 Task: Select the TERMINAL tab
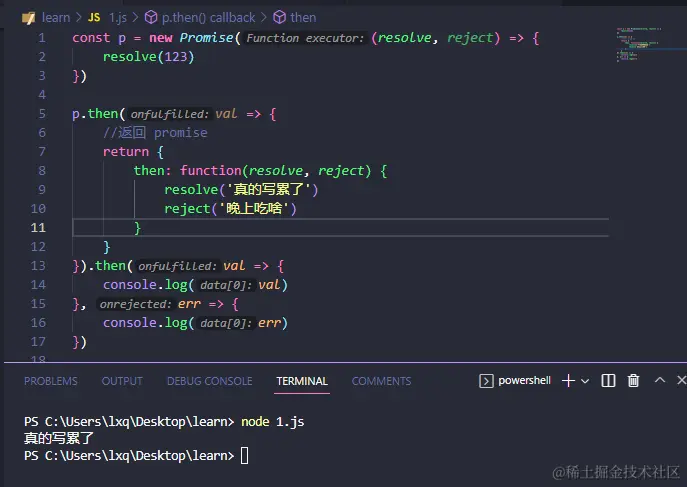pos(302,381)
